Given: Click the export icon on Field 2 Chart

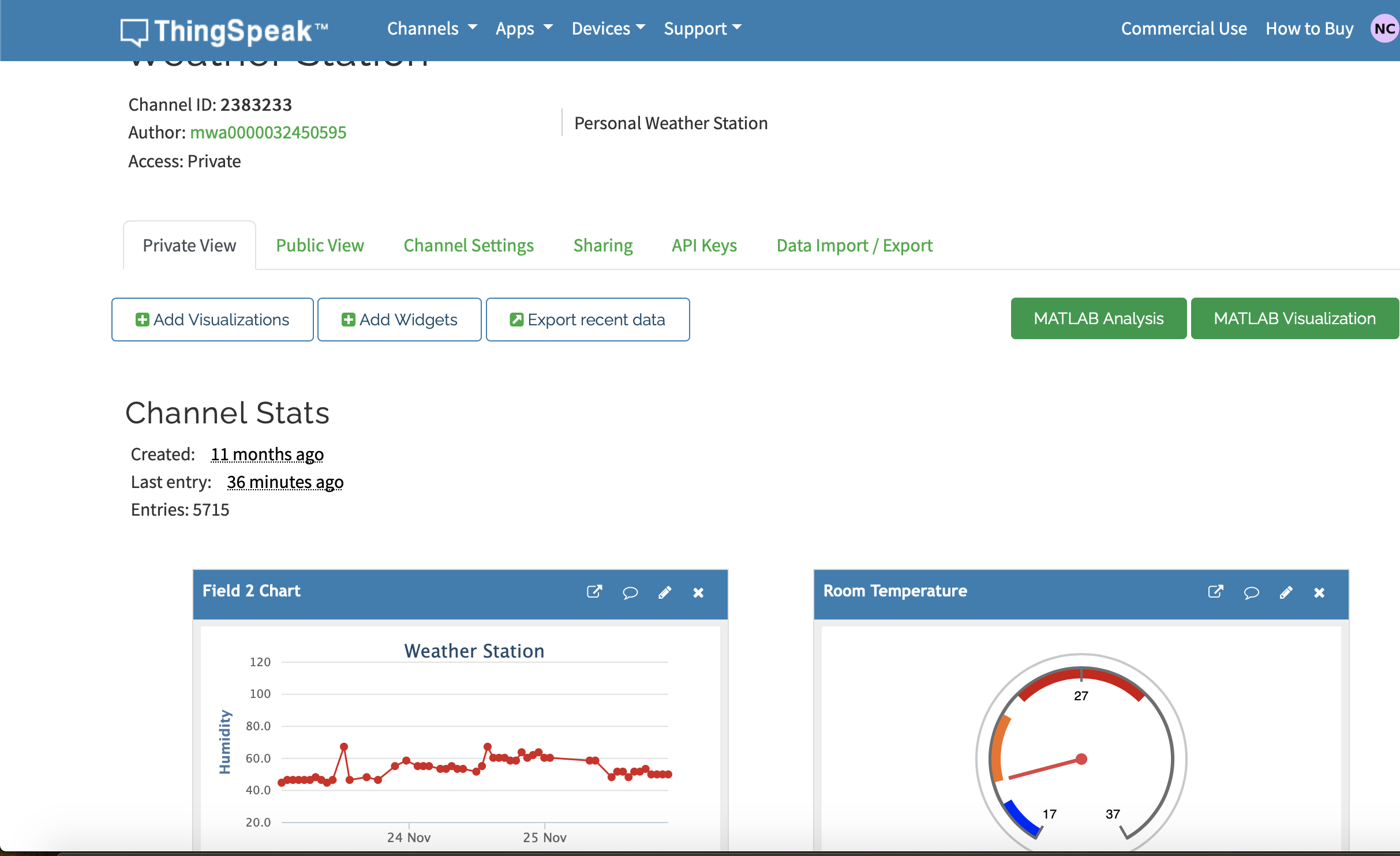Looking at the screenshot, I should tap(595, 591).
